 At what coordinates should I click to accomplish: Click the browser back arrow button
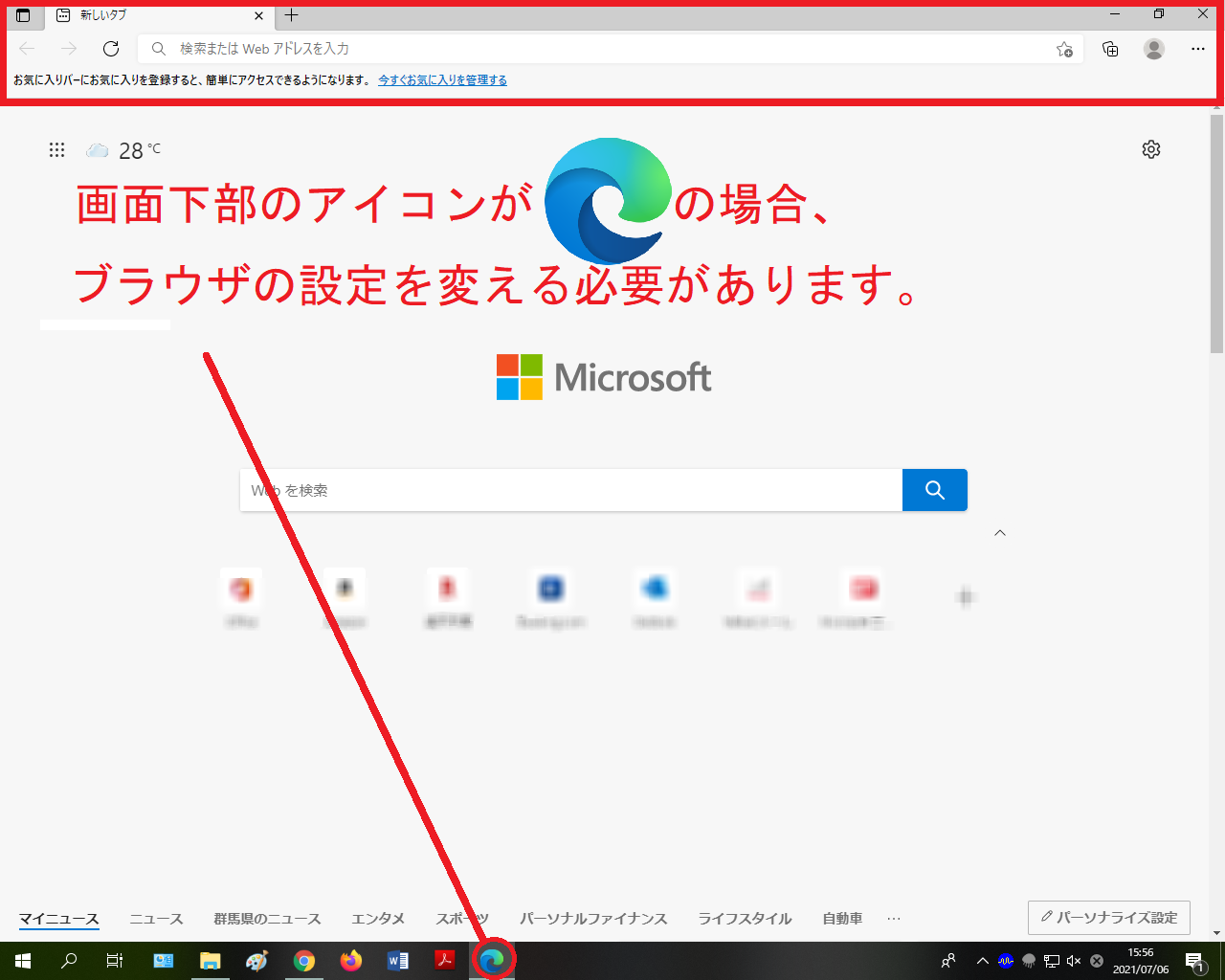click(27, 49)
